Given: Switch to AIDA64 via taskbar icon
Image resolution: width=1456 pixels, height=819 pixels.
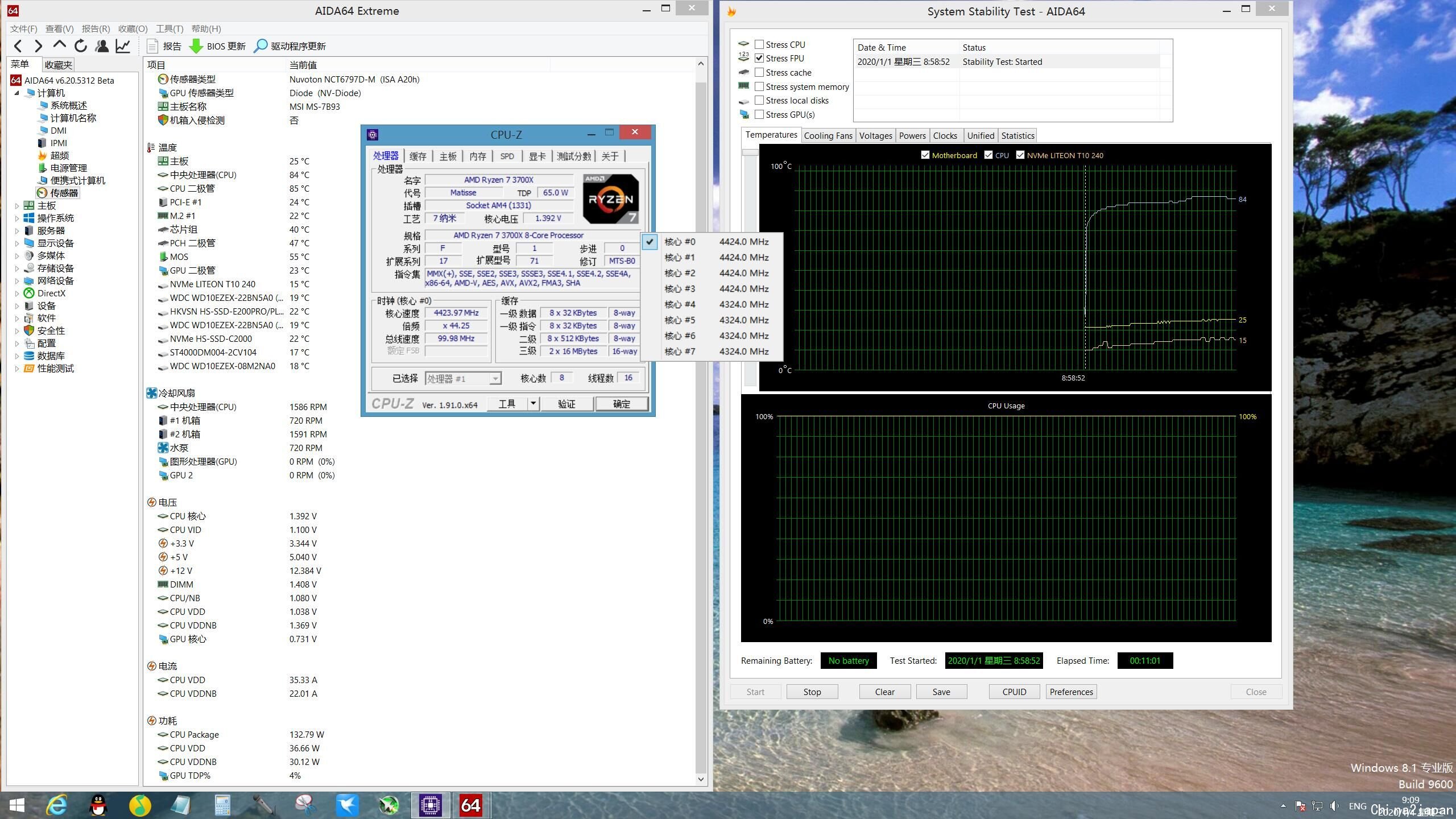Looking at the screenshot, I should (x=471, y=805).
